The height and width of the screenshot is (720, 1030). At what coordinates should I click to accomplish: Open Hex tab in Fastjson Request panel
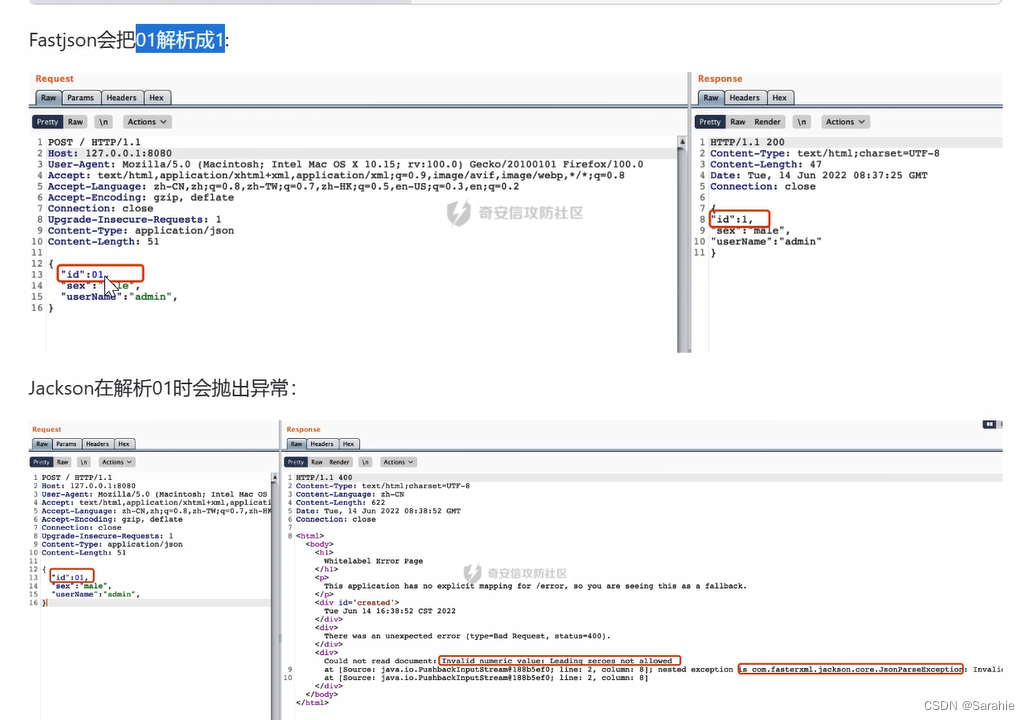pos(156,98)
